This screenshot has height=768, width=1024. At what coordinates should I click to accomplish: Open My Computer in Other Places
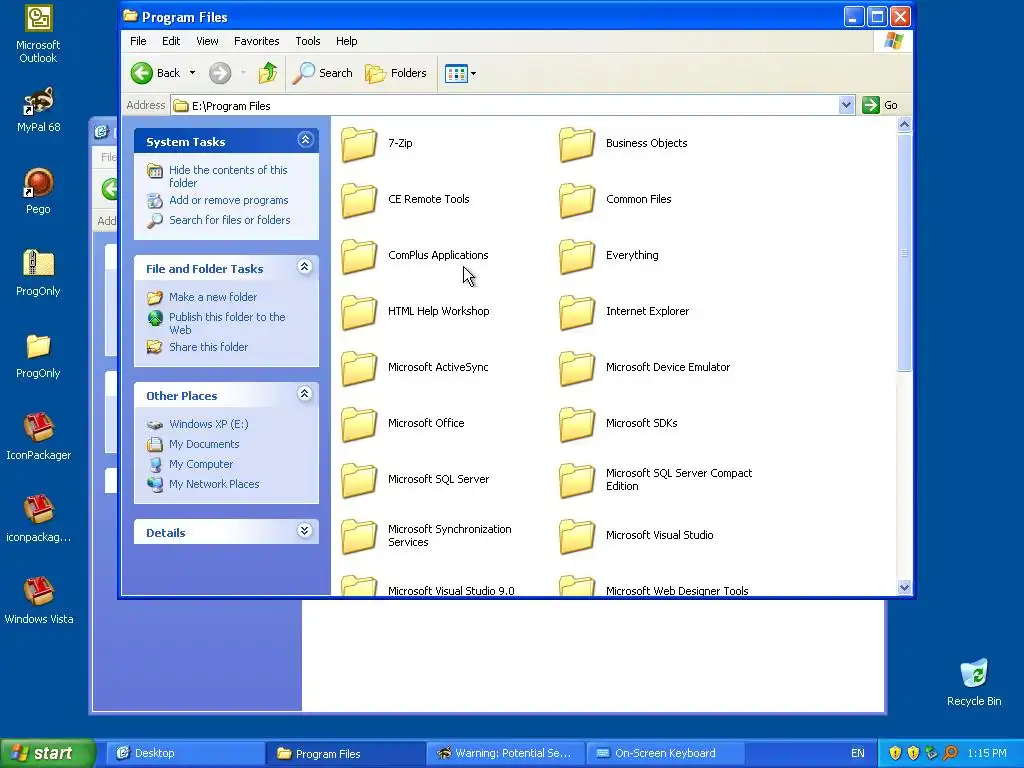[x=200, y=464]
